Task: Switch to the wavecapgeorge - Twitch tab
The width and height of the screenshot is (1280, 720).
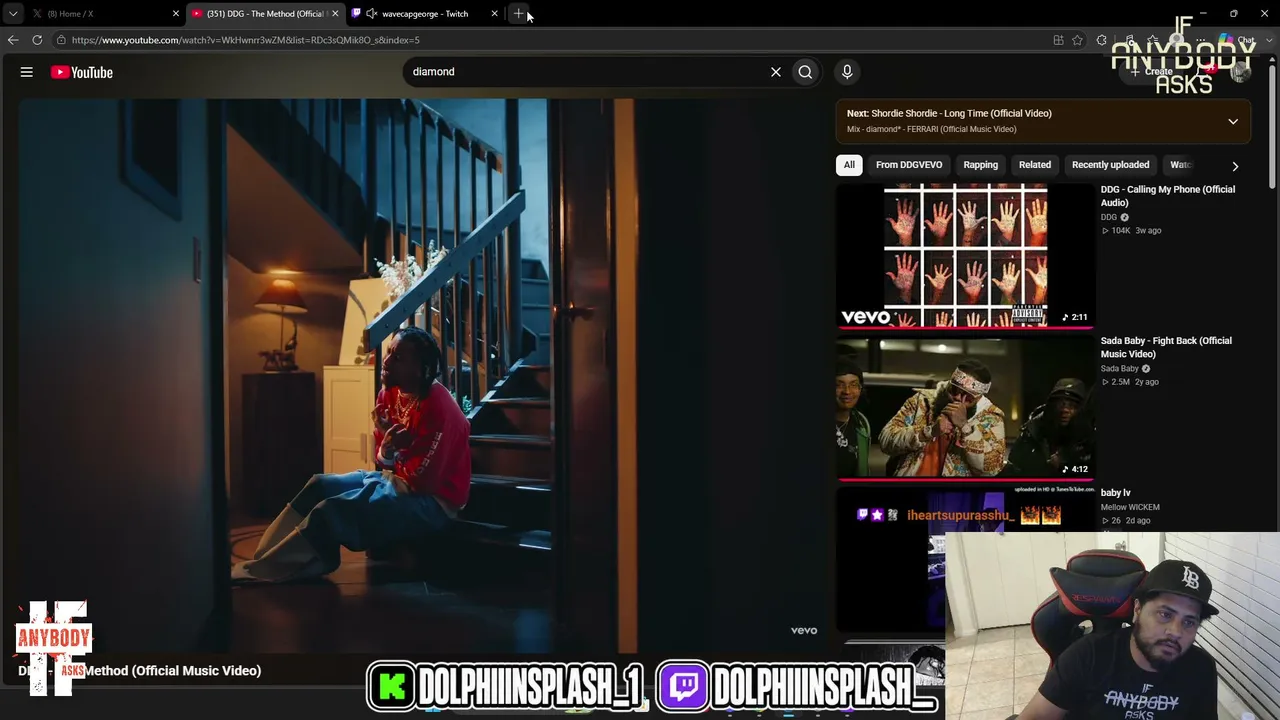Action: (x=425, y=14)
